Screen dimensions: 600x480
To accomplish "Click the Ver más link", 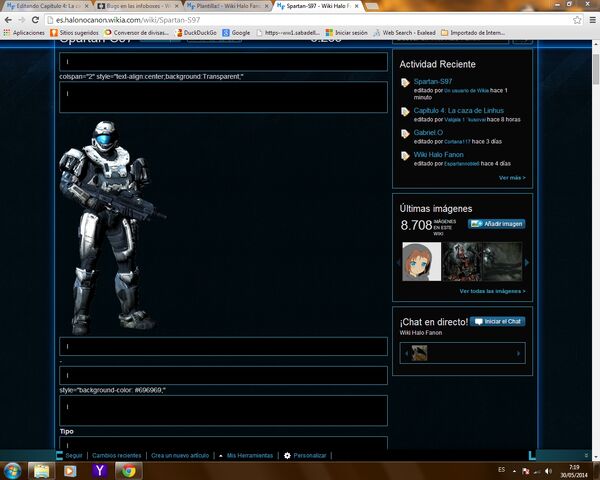I will click(x=512, y=178).
